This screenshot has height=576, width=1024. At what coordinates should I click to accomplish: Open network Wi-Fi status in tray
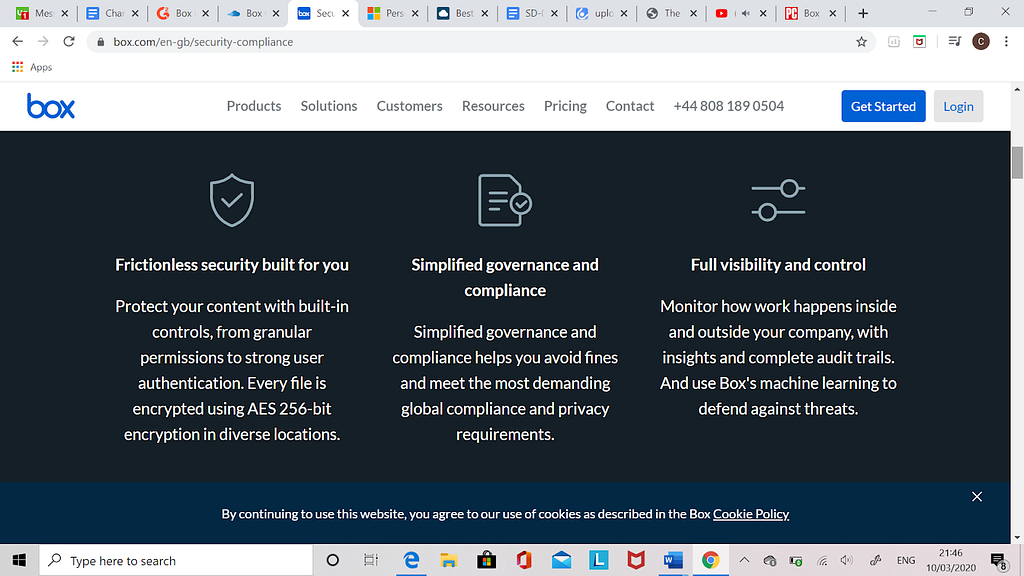(822, 560)
